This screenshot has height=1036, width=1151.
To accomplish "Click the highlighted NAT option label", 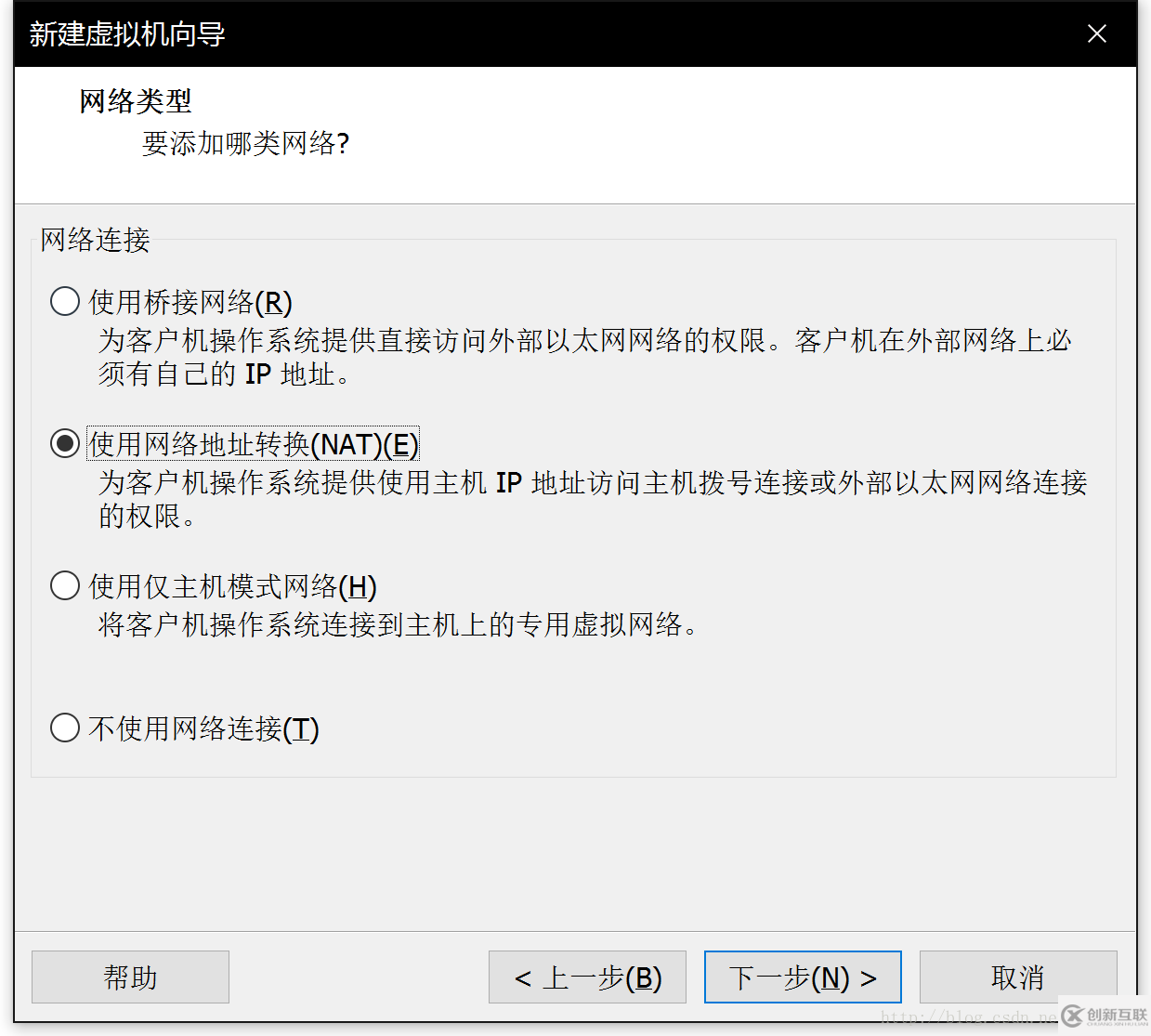I will pyautogui.click(x=253, y=444).
